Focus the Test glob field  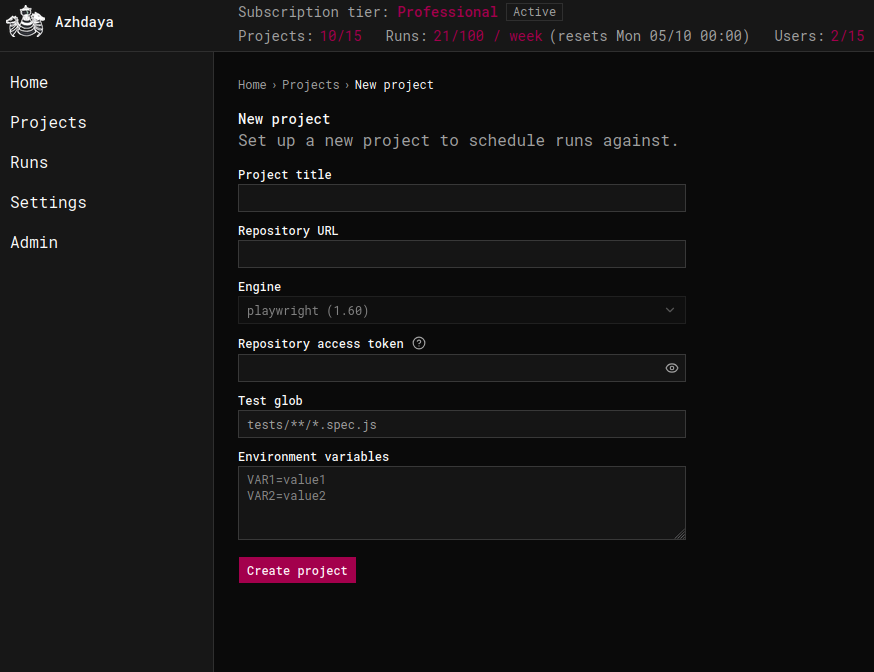(462, 424)
